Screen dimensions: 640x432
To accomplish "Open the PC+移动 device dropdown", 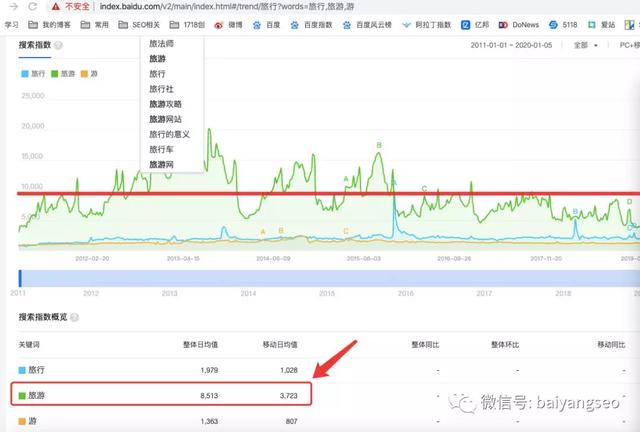I will point(628,46).
